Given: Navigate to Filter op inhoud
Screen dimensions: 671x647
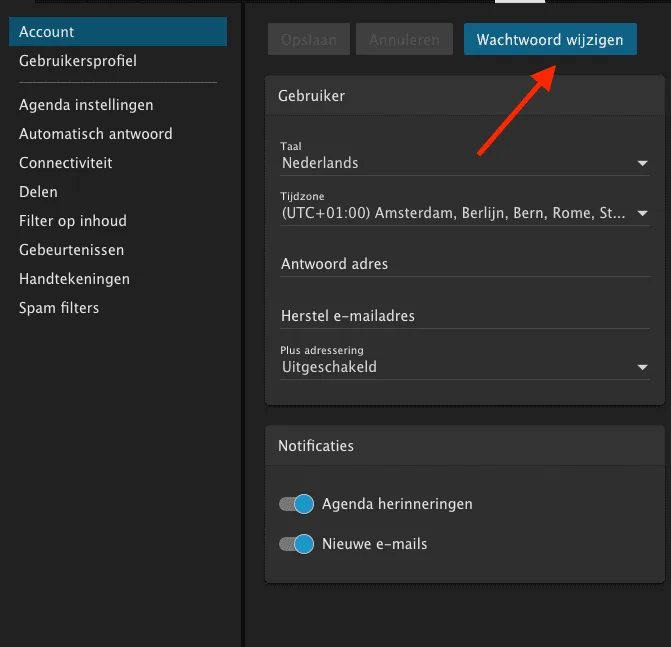Looking at the screenshot, I should coord(72,221).
